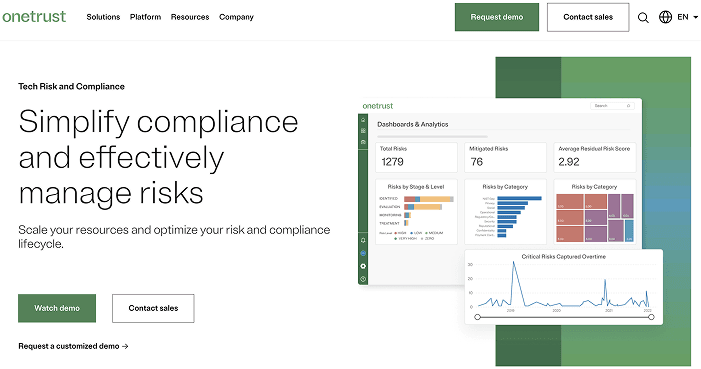Click the Risks by Stage & Level chart
The image size is (701, 369).
(x=416, y=212)
